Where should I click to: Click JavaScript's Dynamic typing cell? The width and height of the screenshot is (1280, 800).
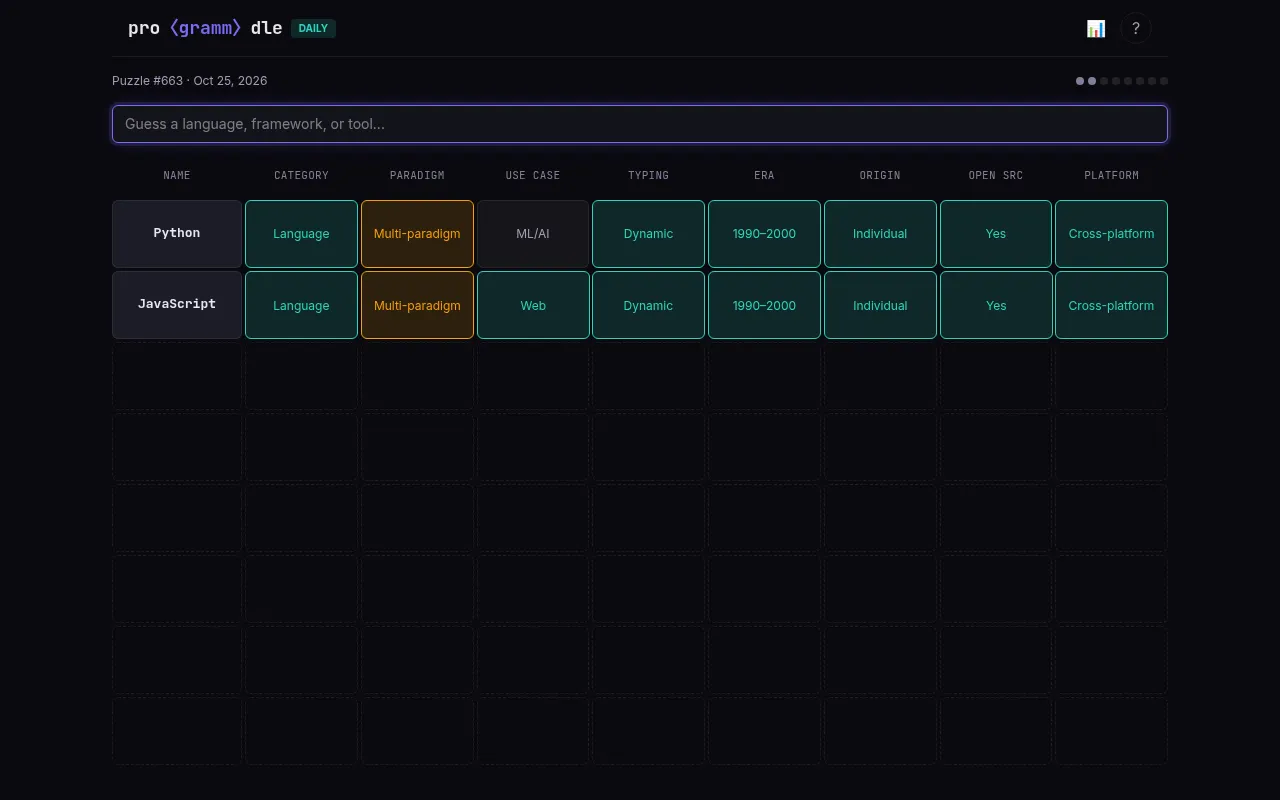pyautogui.click(x=648, y=305)
